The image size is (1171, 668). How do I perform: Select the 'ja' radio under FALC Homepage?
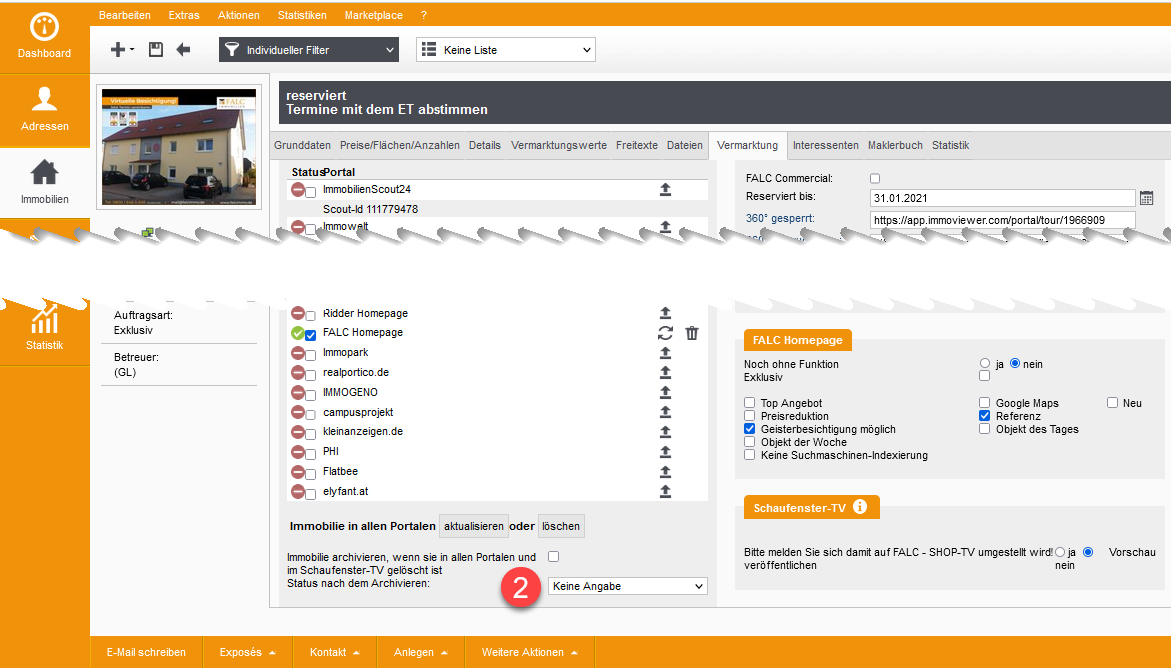tap(985, 364)
